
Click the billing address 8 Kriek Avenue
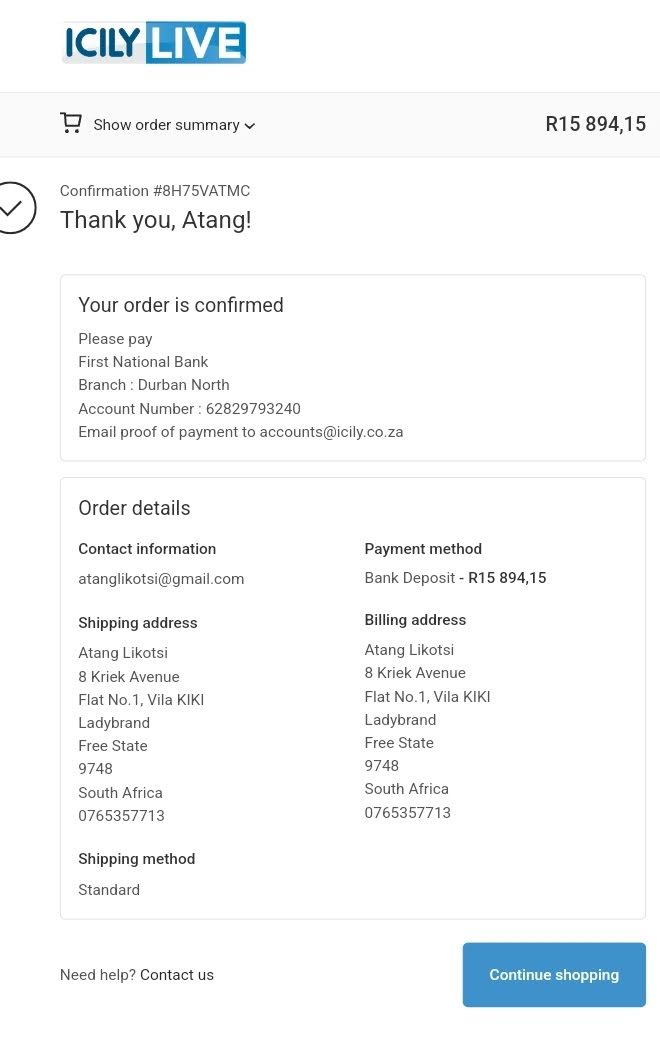pyautogui.click(x=415, y=673)
